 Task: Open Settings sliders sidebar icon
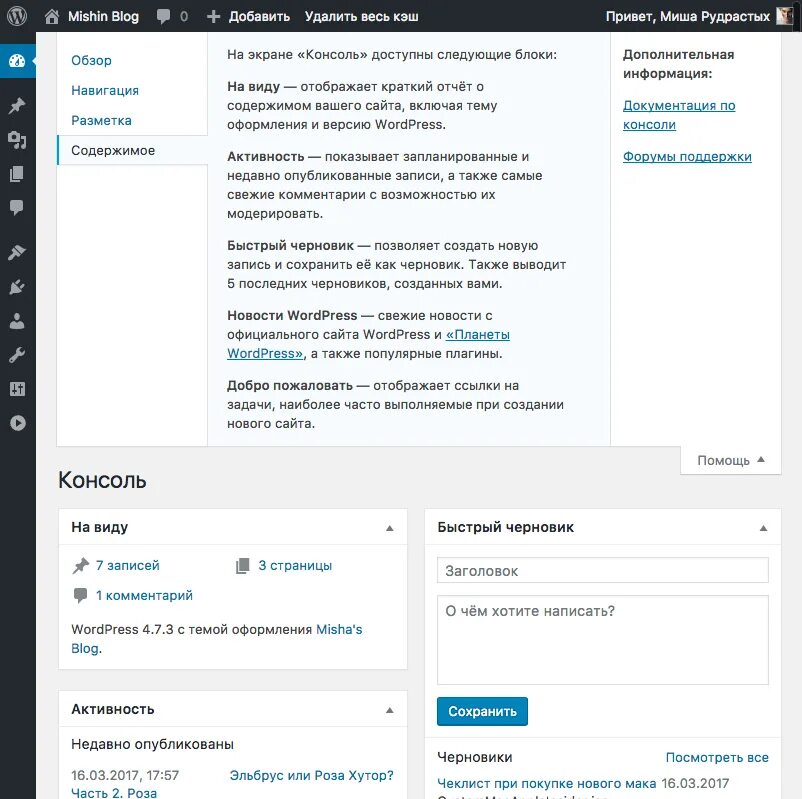[17, 389]
